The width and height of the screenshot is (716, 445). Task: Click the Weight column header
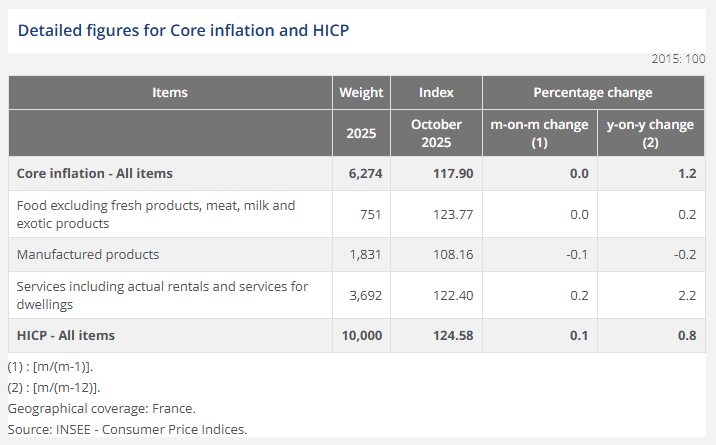[361, 93]
